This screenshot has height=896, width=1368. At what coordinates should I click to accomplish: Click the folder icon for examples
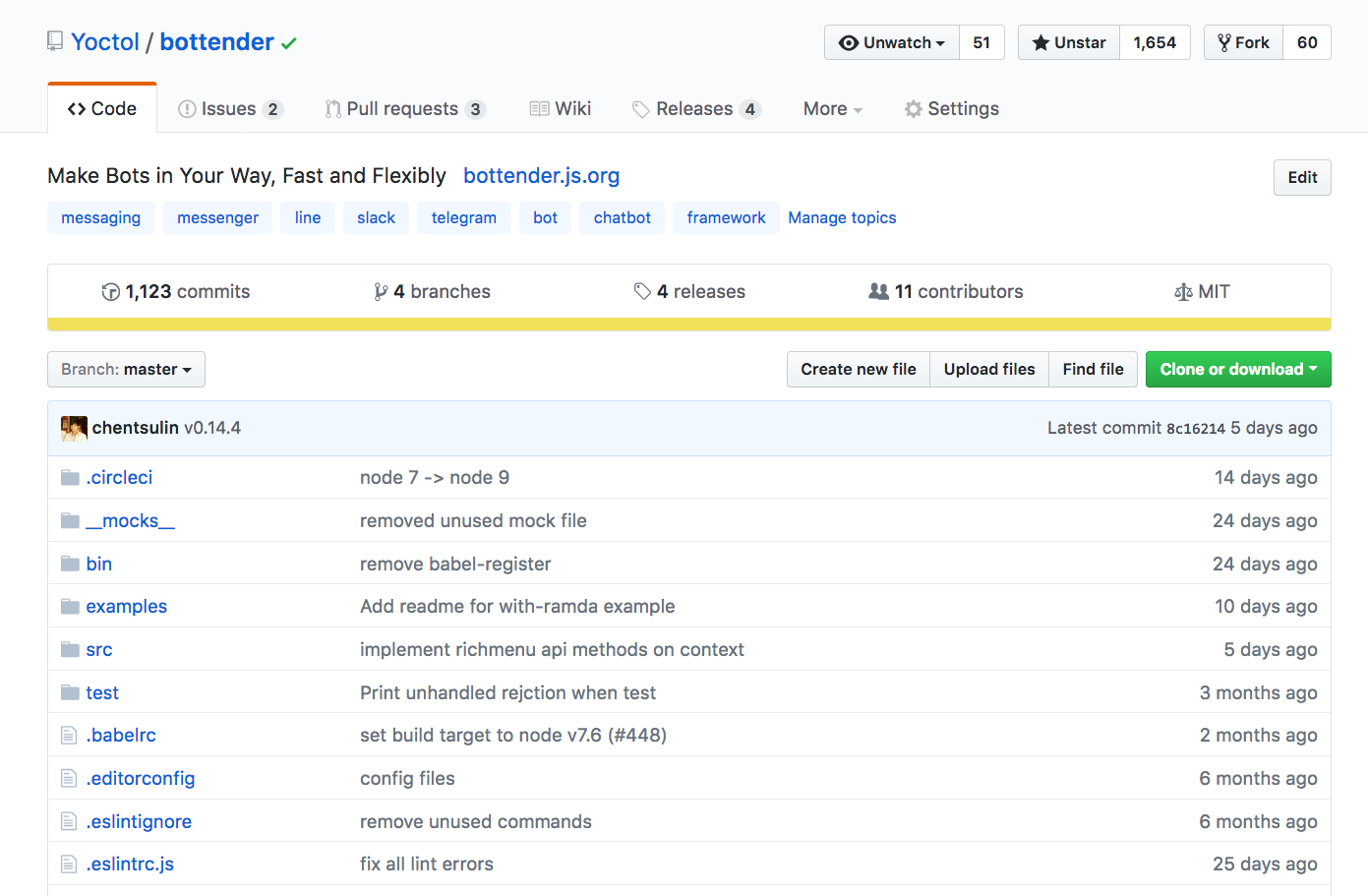[70, 606]
